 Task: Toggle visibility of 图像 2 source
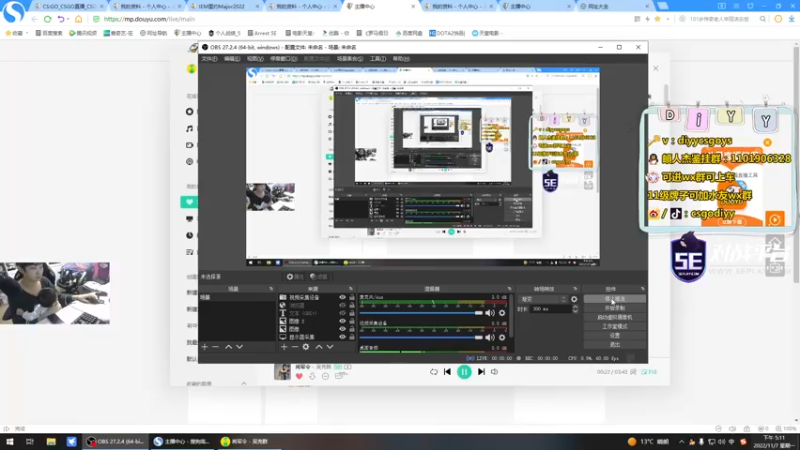(x=342, y=321)
